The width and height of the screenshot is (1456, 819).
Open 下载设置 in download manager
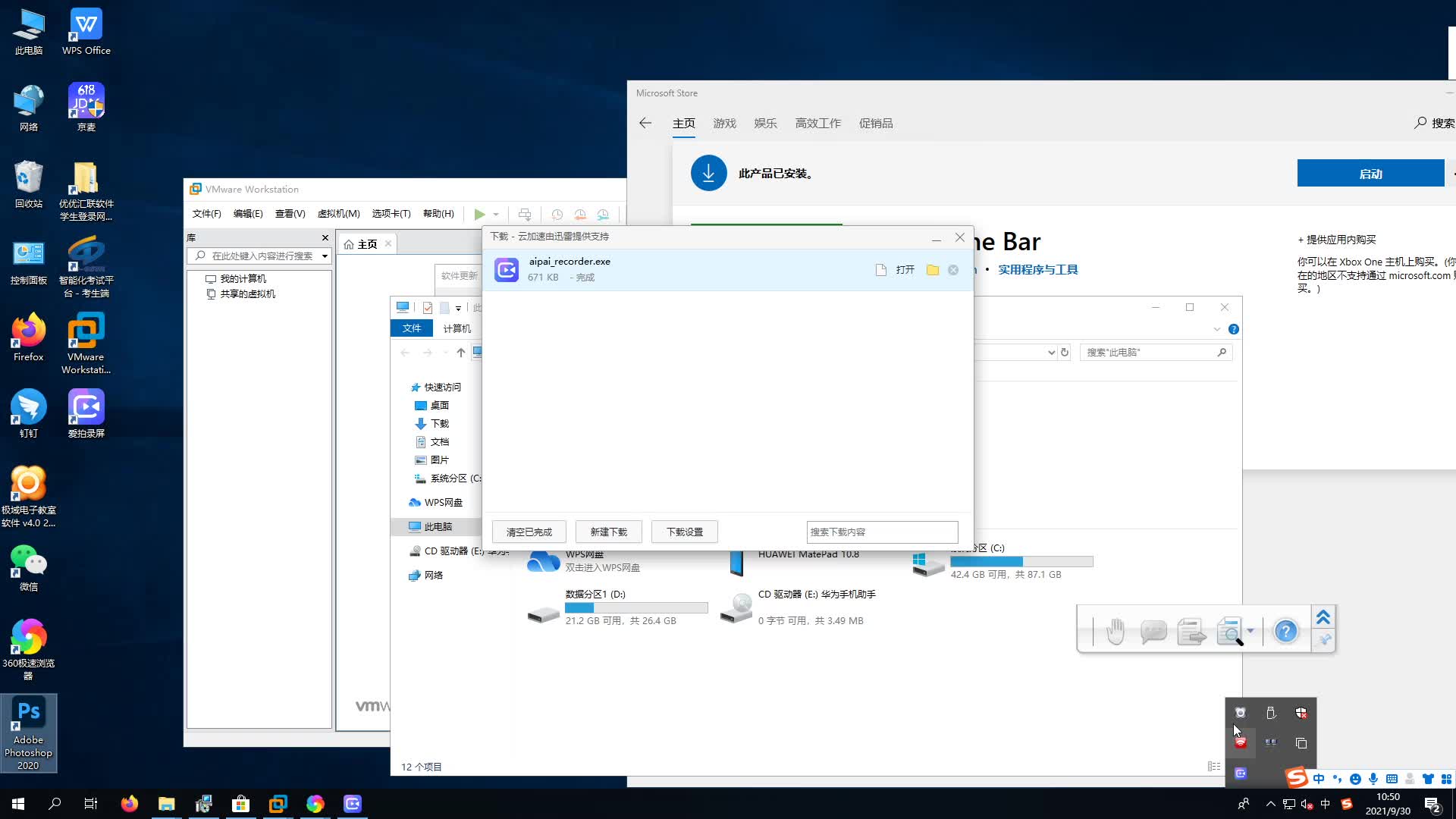(x=685, y=532)
